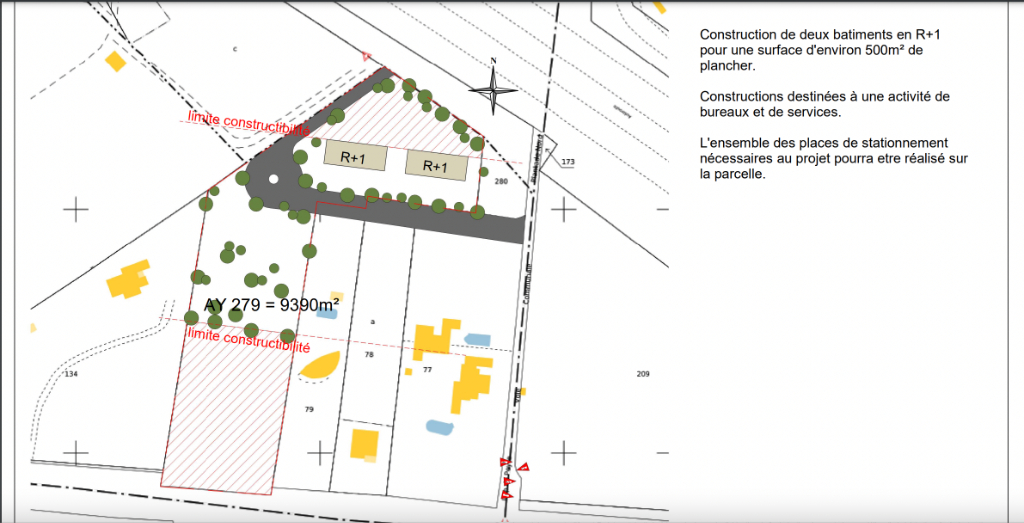This screenshot has height=523, width=1024.
Task: Click parcel number 77 label
Action: [x=427, y=370]
